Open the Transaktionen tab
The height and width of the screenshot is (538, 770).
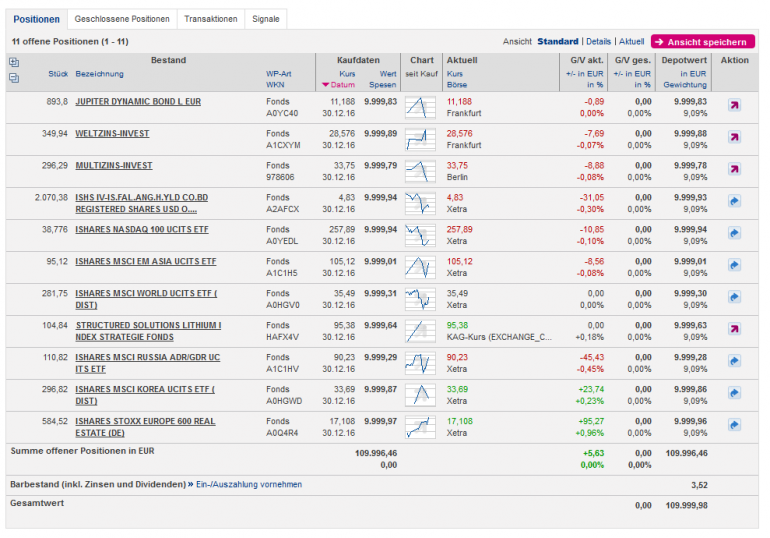(211, 19)
